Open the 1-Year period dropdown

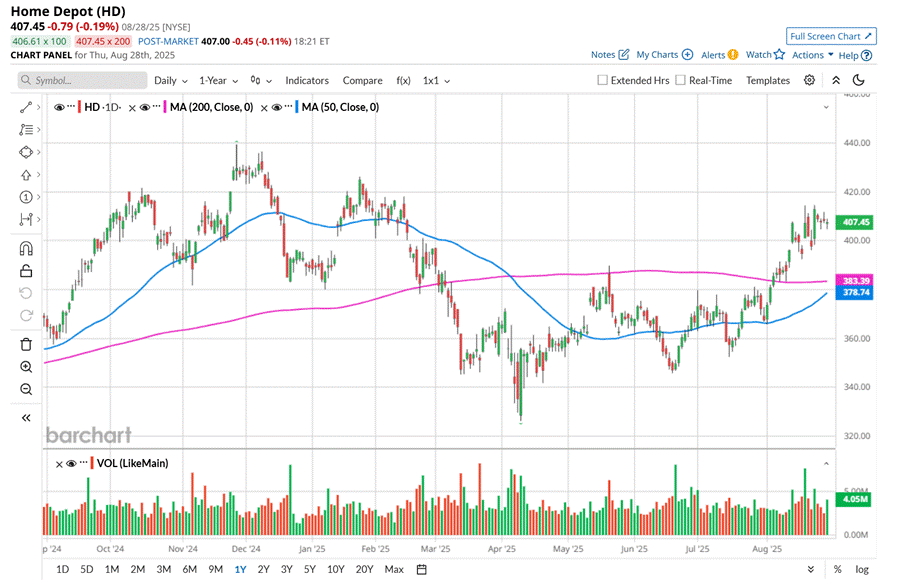tap(219, 81)
